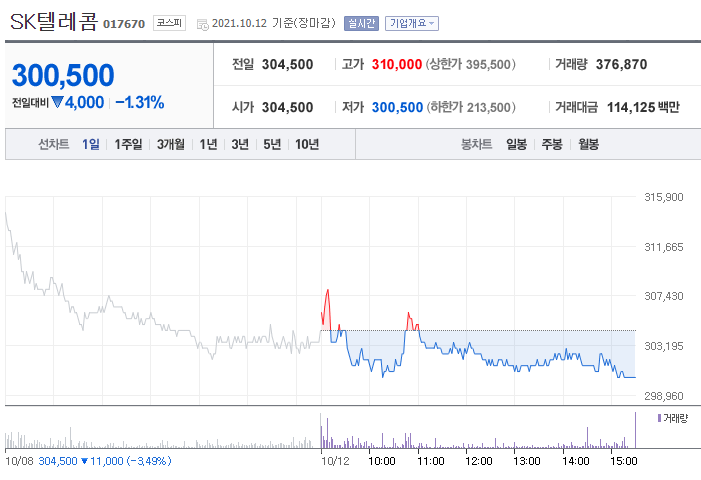Click the -1.31% change rate
Screen dimensions: 701x480
(x=140, y=103)
